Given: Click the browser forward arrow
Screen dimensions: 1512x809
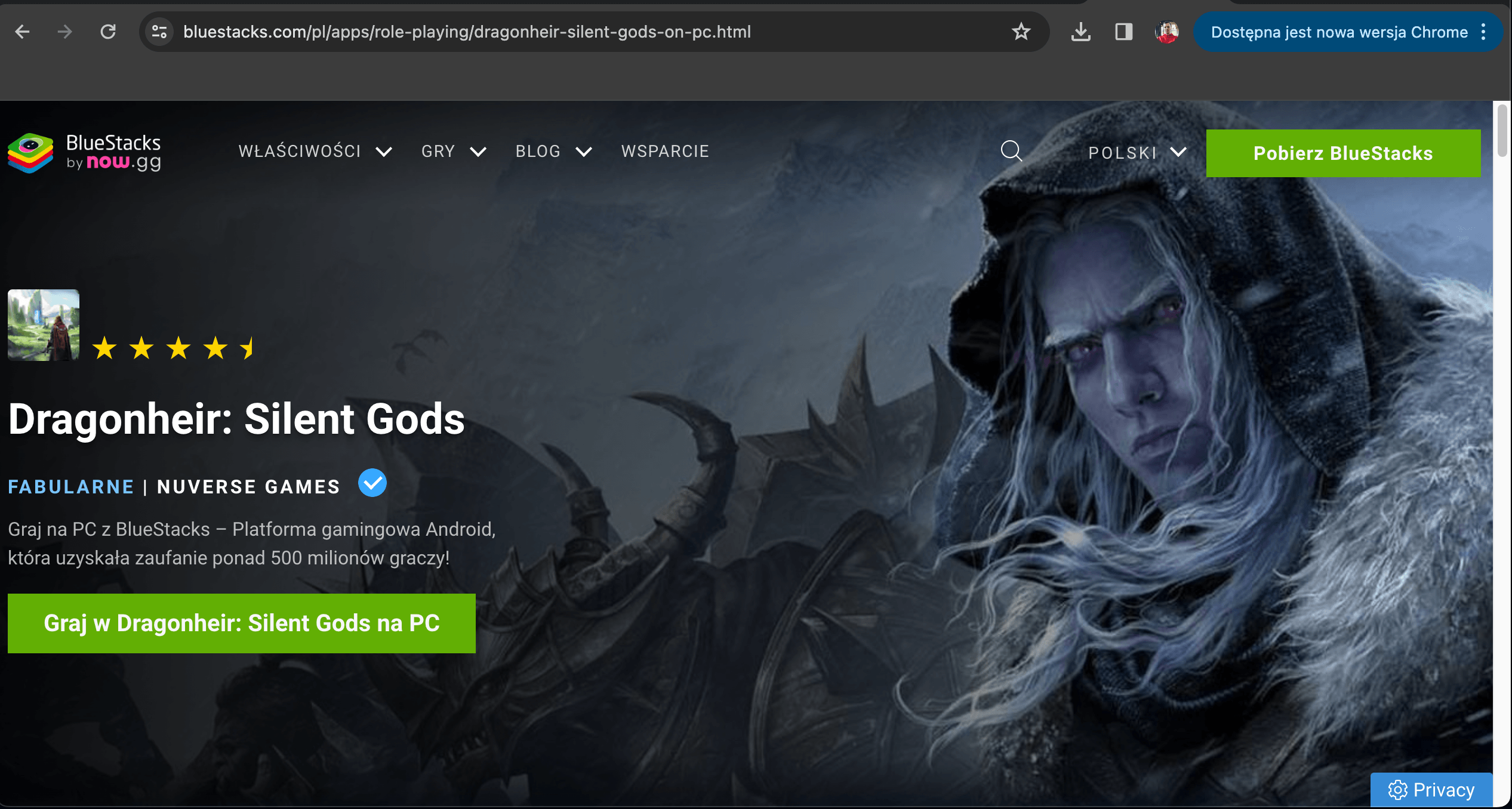Looking at the screenshot, I should coord(64,32).
